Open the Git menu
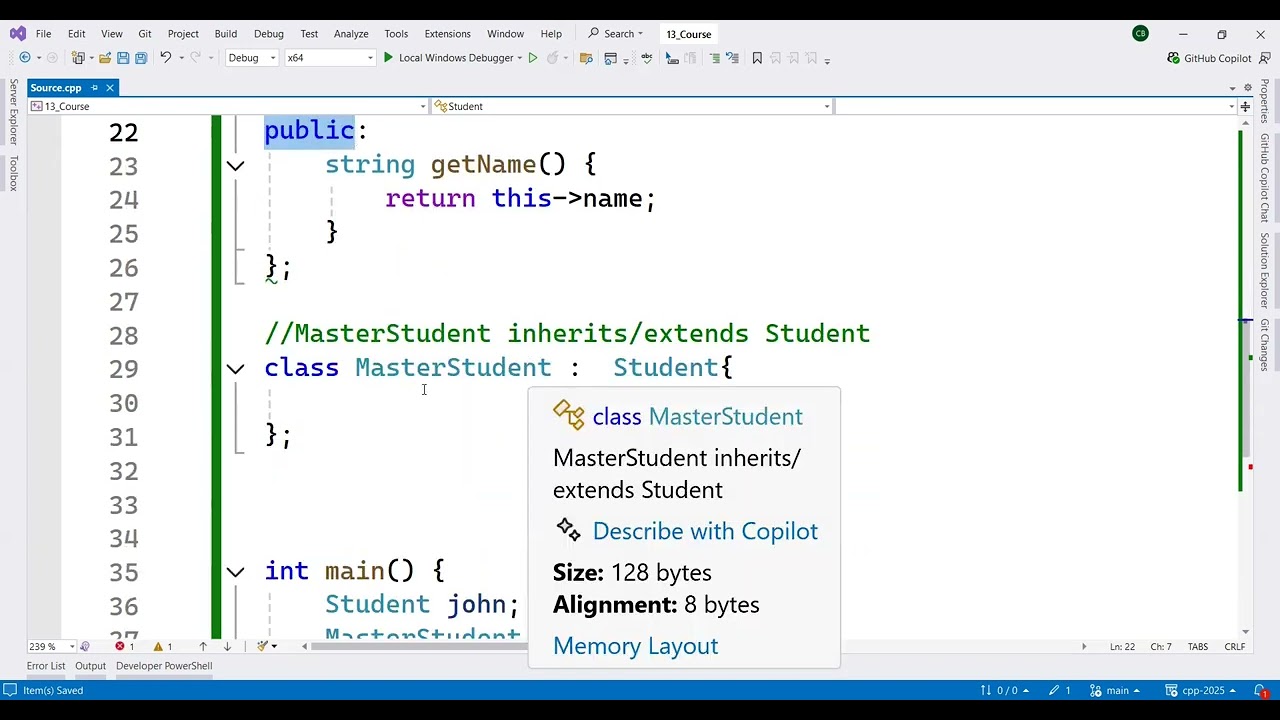 tap(145, 34)
